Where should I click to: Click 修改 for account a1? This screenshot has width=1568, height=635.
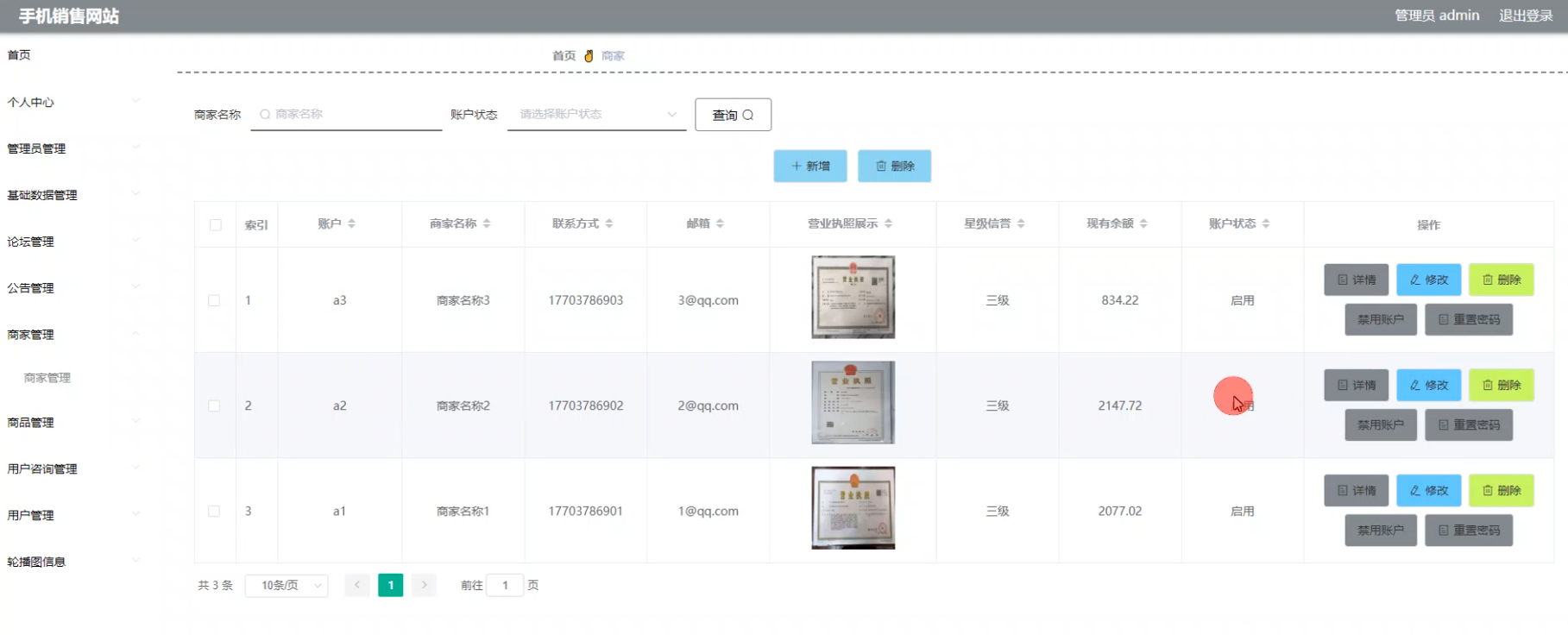1429,490
